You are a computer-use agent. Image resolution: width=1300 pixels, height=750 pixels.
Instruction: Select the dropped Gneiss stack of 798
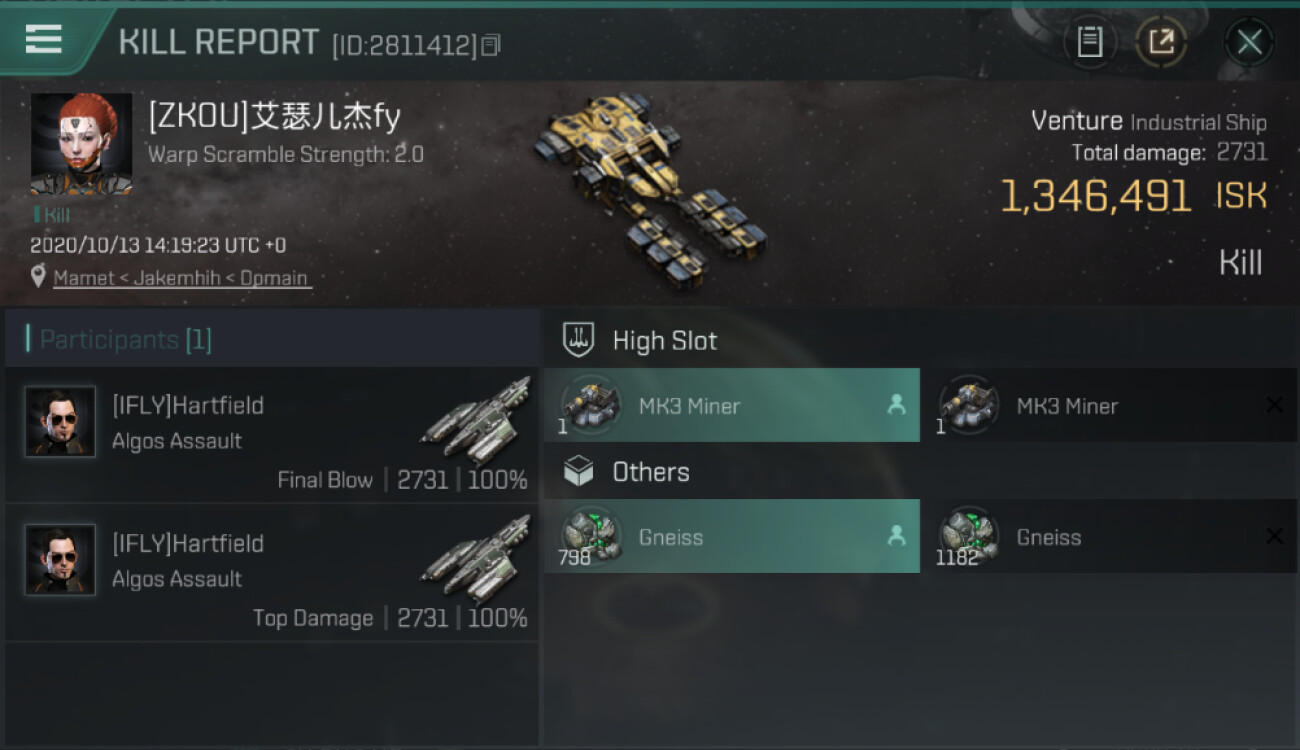[x=732, y=536]
